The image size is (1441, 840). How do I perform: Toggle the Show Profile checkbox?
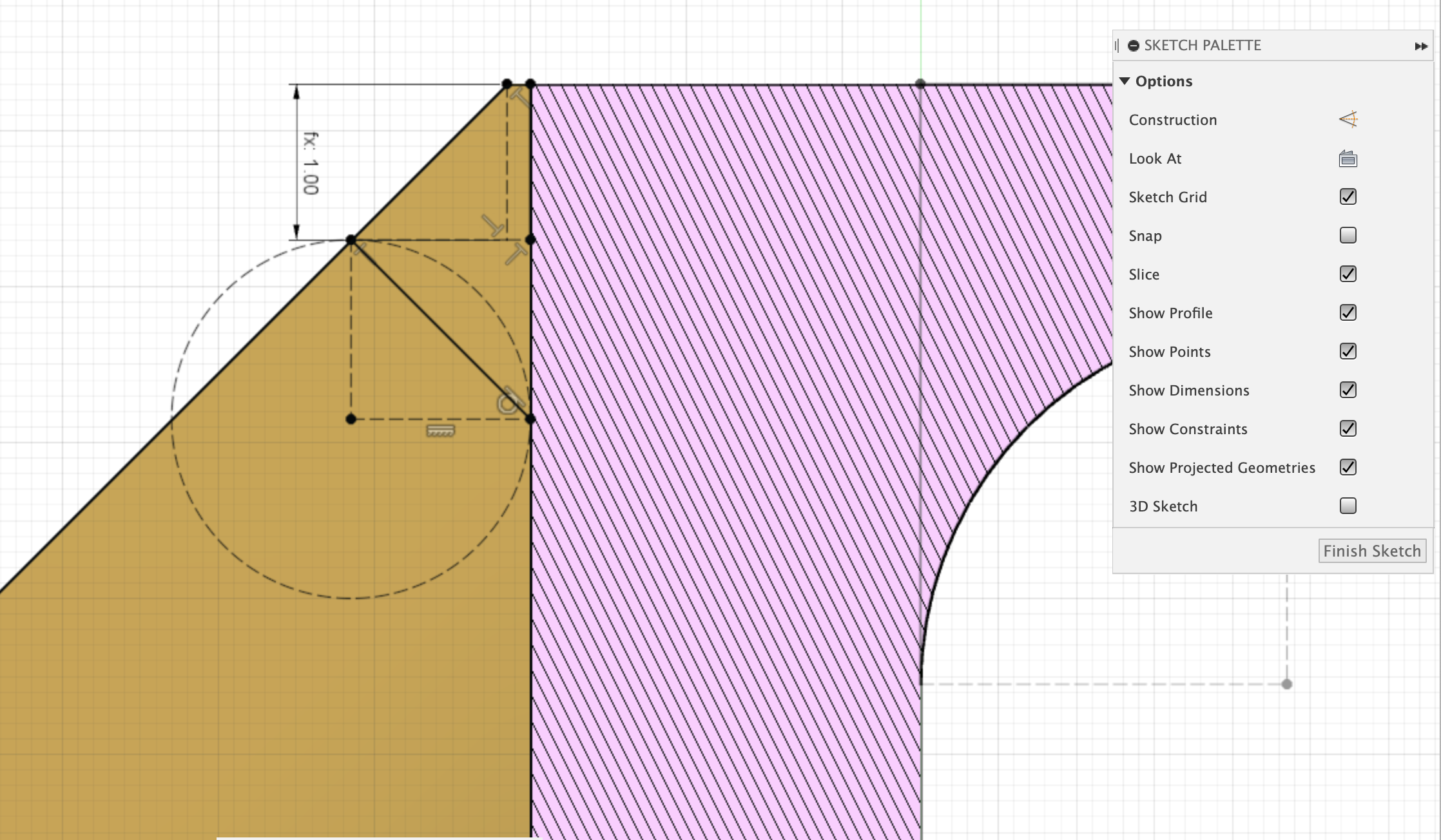click(1348, 312)
